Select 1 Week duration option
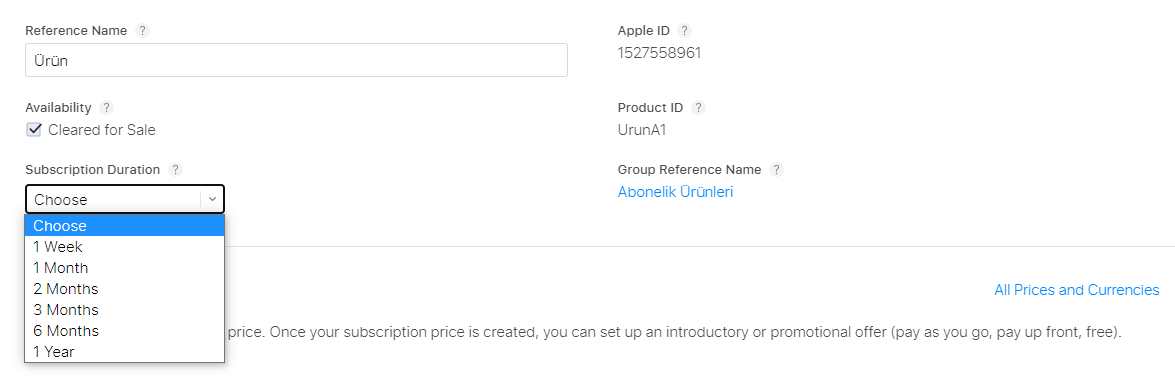 [x=124, y=247]
